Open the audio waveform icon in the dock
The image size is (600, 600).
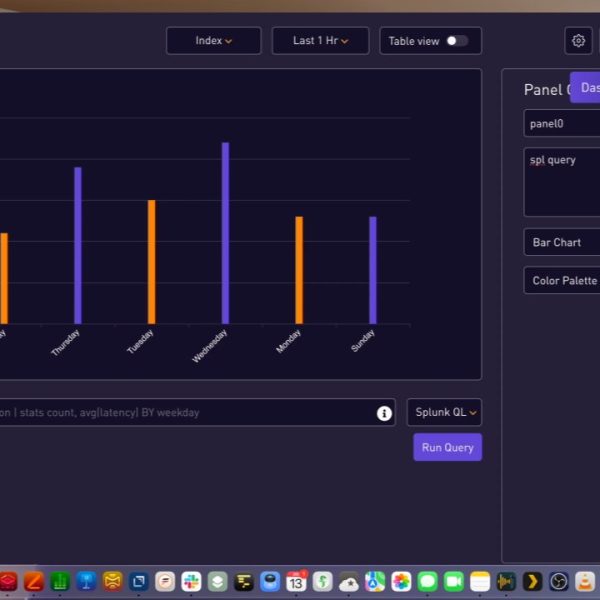(506, 582)
